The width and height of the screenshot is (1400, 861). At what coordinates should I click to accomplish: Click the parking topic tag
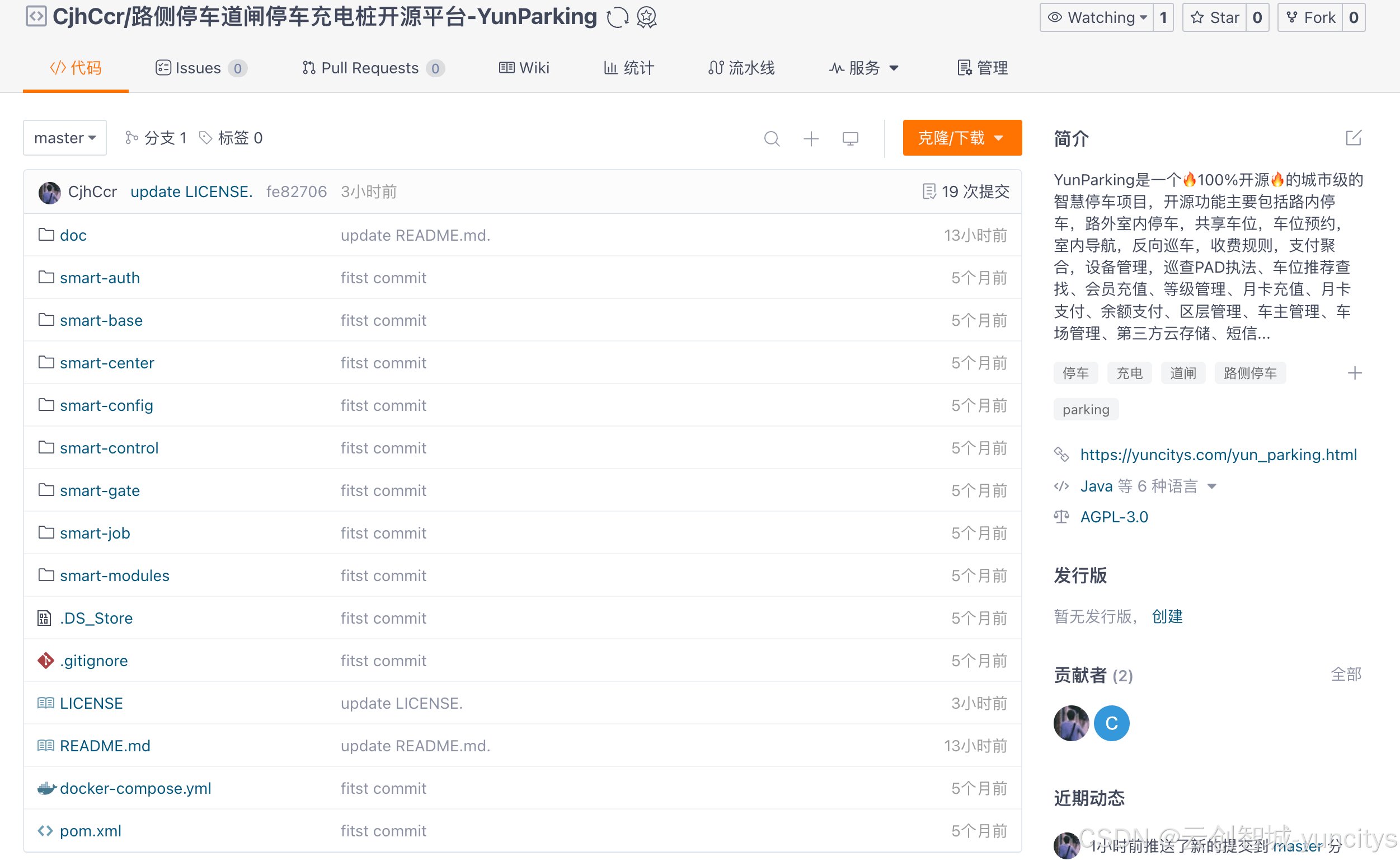(1086, 409)
